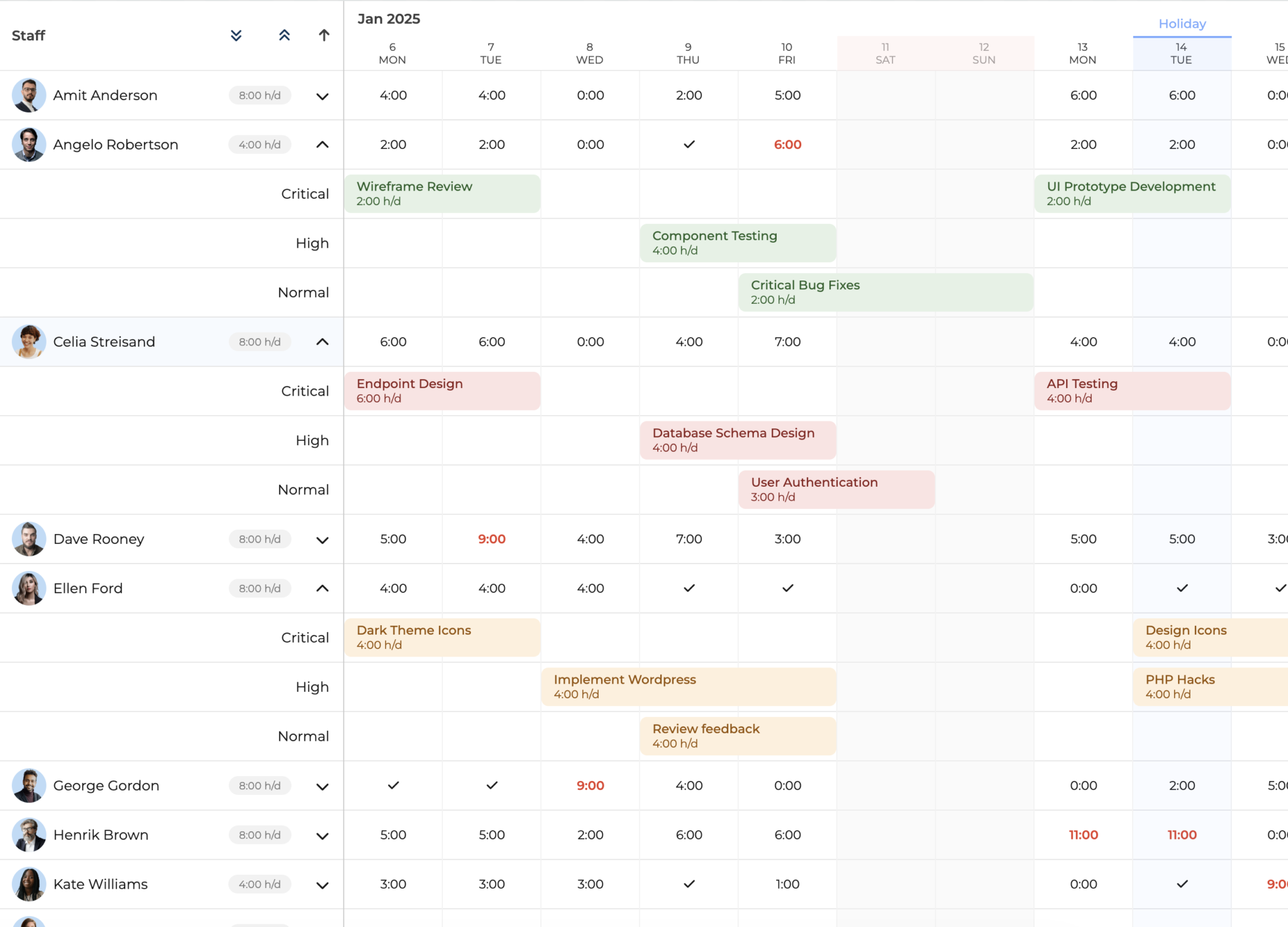Click Angelo Robertson's Thursday checkmark cell
Viewport: 1288px width, 927px height.
click(x=689, y=145)
